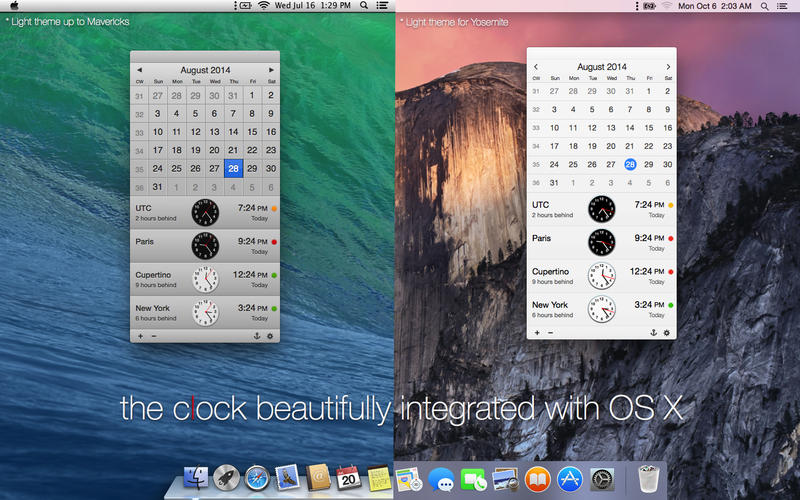Image resolution: width=800 pixels, height=500 pixels.
Task: Open Spotlight search in Mavericks menu bar
Action: (364, 6)
